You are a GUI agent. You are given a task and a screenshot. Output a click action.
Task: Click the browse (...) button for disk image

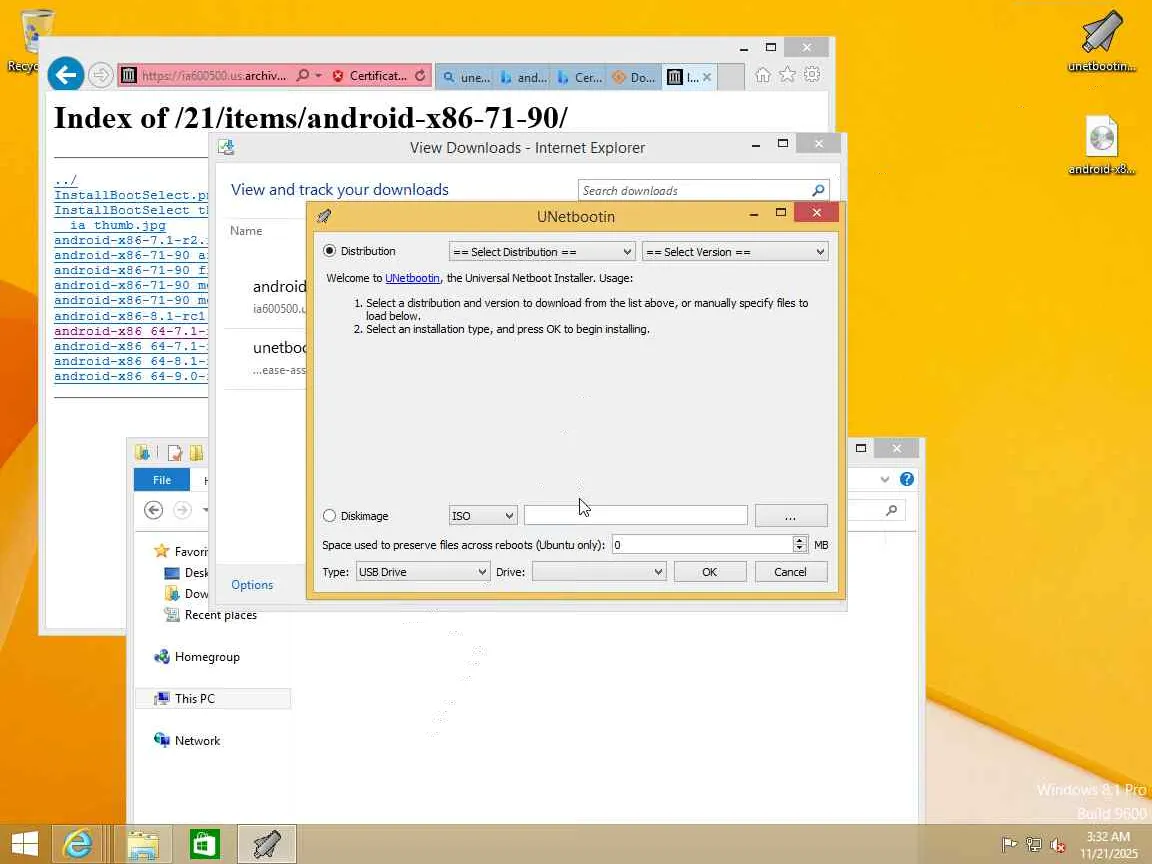click(791, 516)
